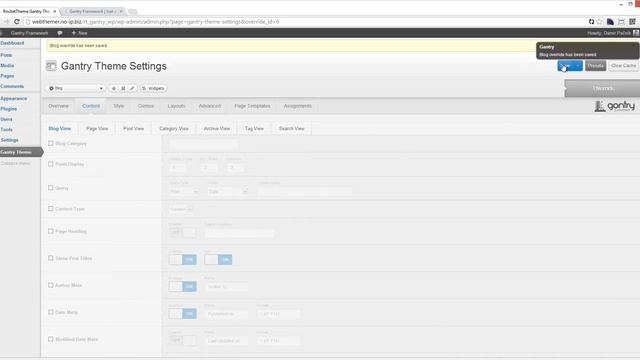The image size is (640, 360).
Task: Check the Modified Date Meta override checkbox
Action: click(x=51, y=339)
